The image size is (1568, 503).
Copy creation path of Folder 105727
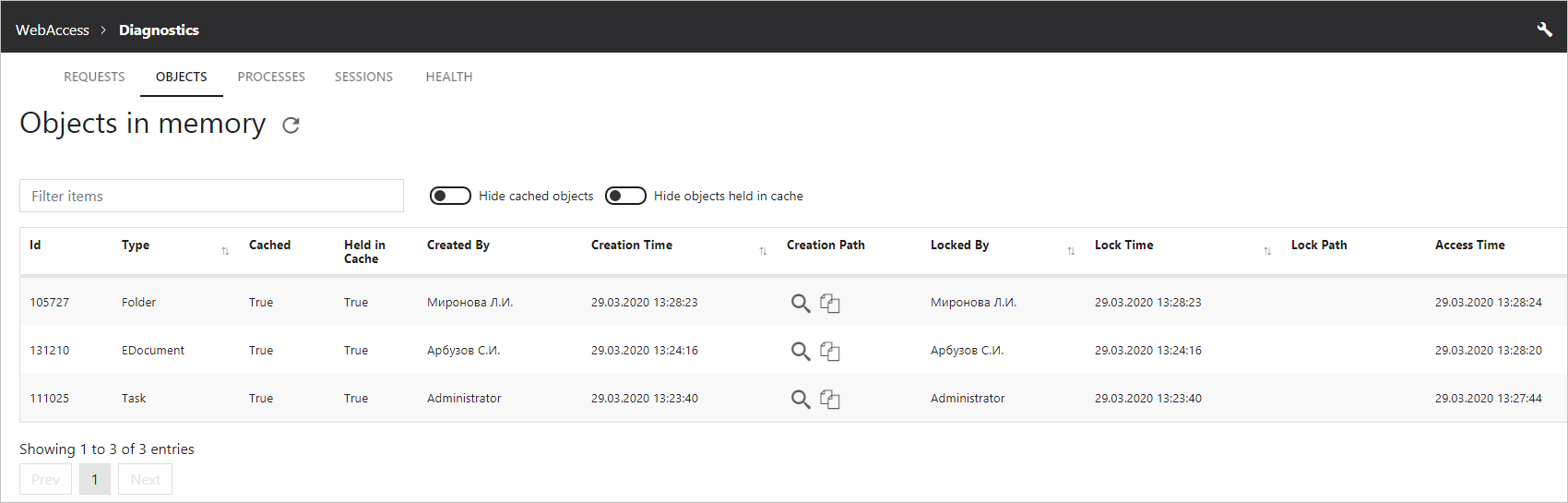pyautogui.click(x=830, y=303)
